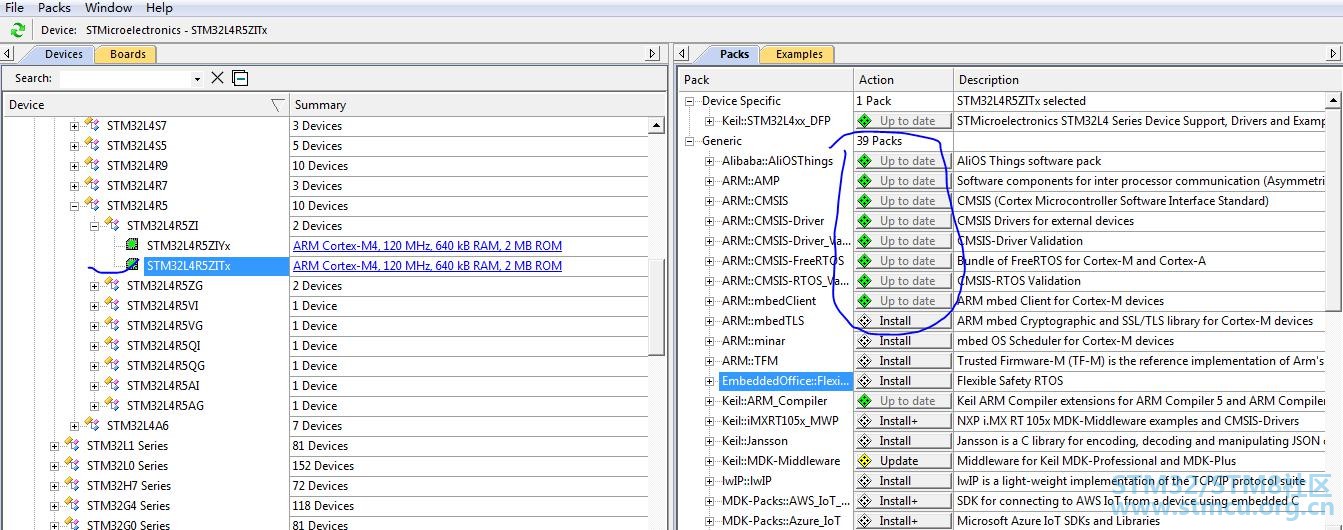Expand the Alibaba::AliOSThings pack entry
Viewport: 1343px width, 530px height.
pyautogui.click(x=709, y=161)
